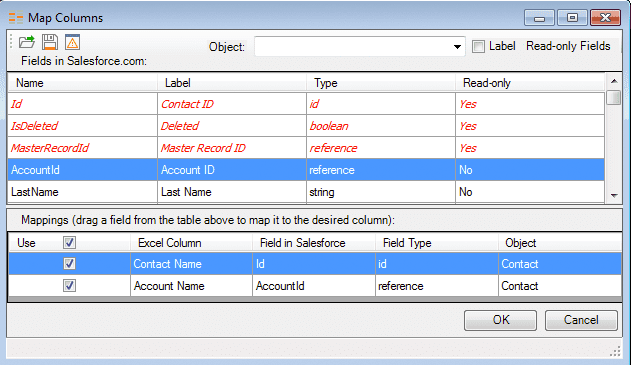Click the id field type mapping cell
The height and width of the screenshot is (365, 631).
click(437, 264)
